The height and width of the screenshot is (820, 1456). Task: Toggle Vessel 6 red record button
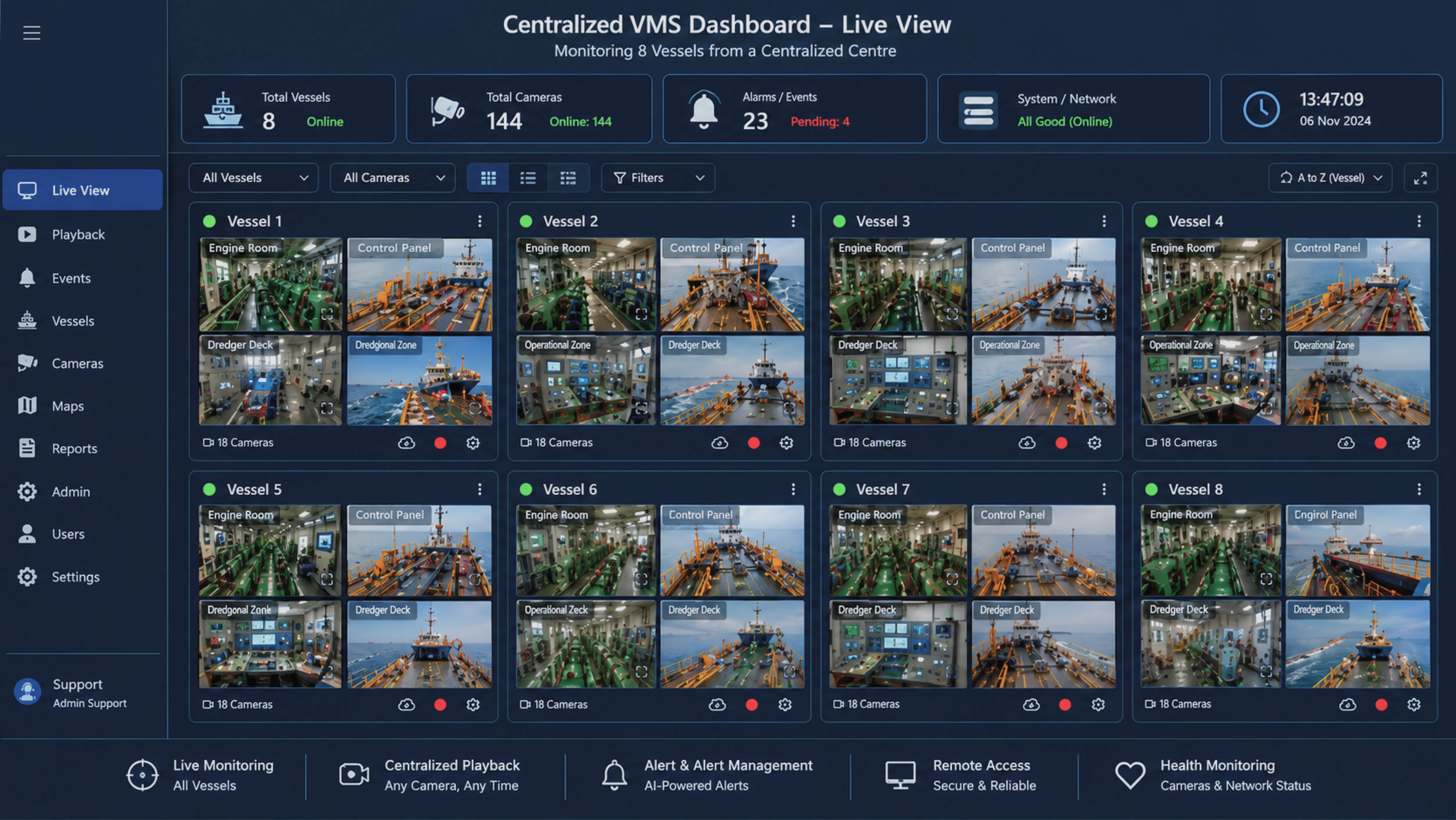752,705
